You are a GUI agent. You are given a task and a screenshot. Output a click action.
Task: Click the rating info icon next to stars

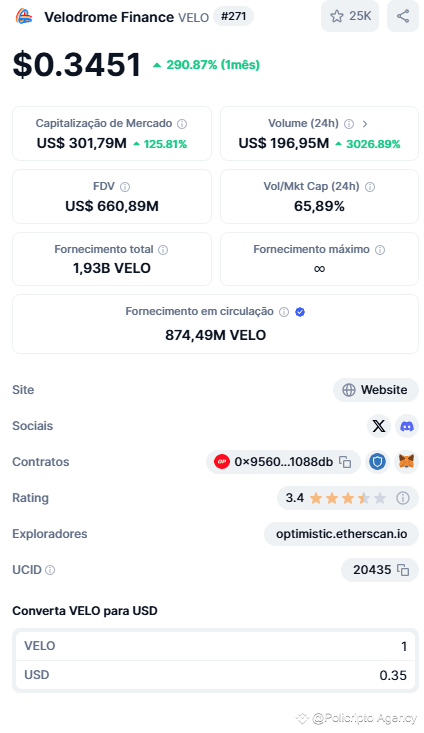tap(403, 498)
